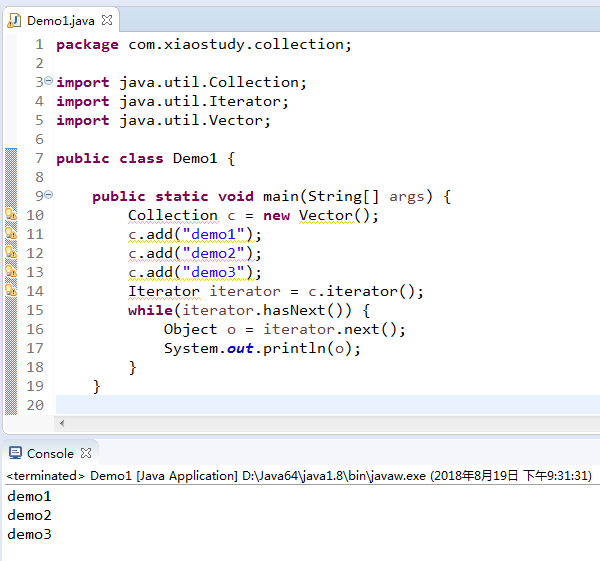The width and height of the screenshot is (600, 561).
Task: Switch to the Console view tab
Action: click(x=50, y=453)
